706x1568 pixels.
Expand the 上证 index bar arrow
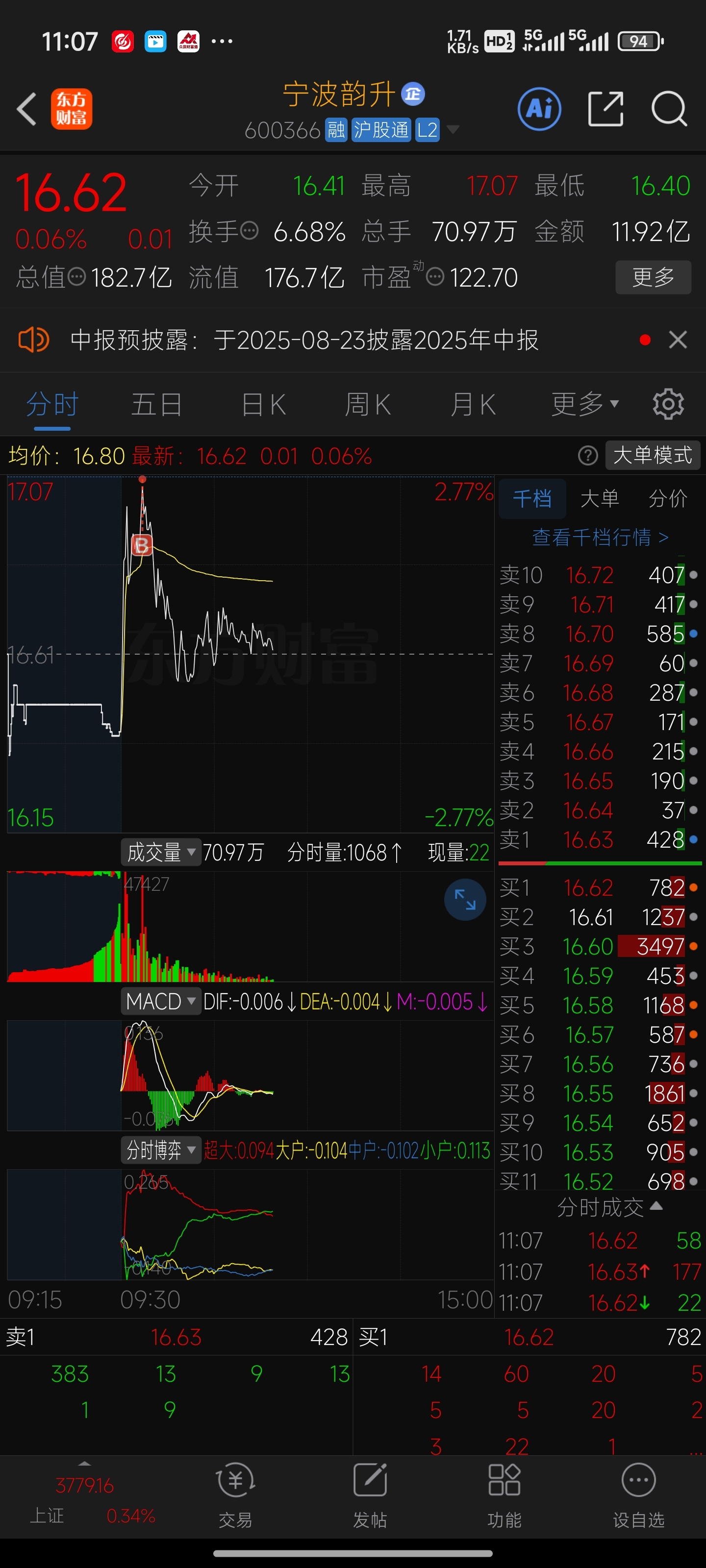(85, 1463)
